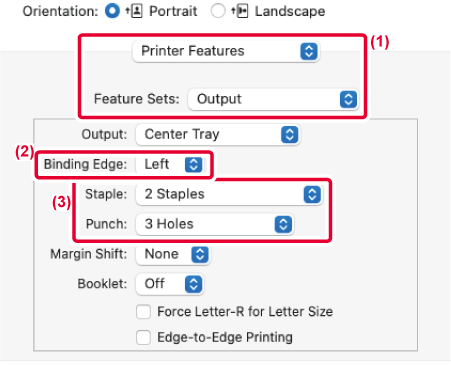This screenshot has height=366, width=451.
Task: Select the Landscape orientation radio button
Action: [x=218, y=11]
